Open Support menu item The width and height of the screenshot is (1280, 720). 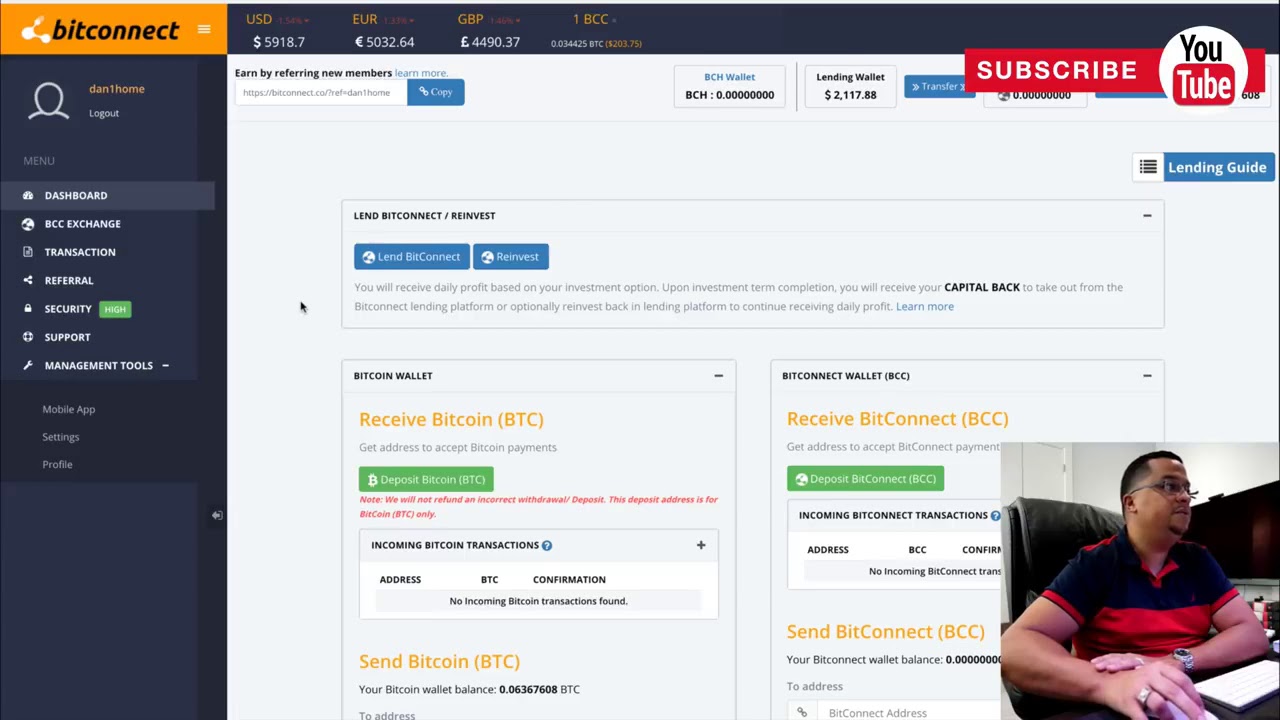67,337
